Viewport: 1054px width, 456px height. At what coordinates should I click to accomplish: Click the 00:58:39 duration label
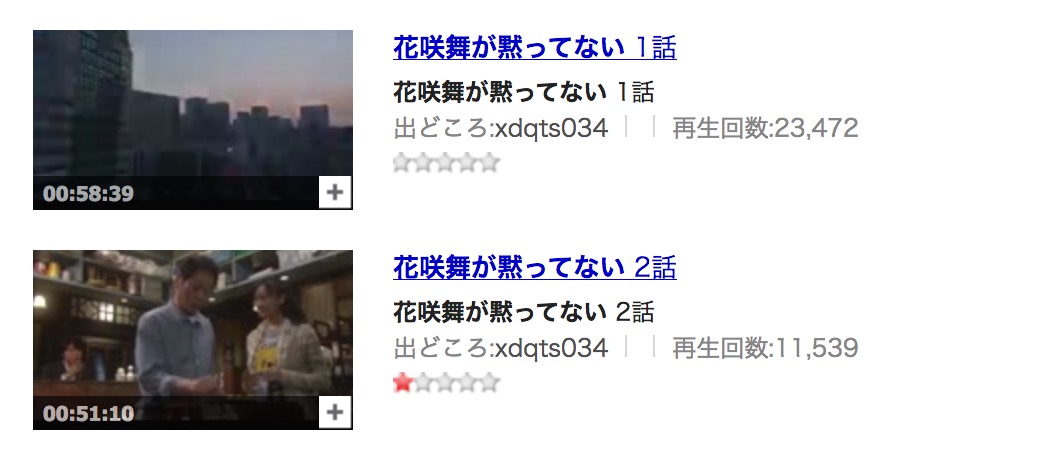click(88, 194)
